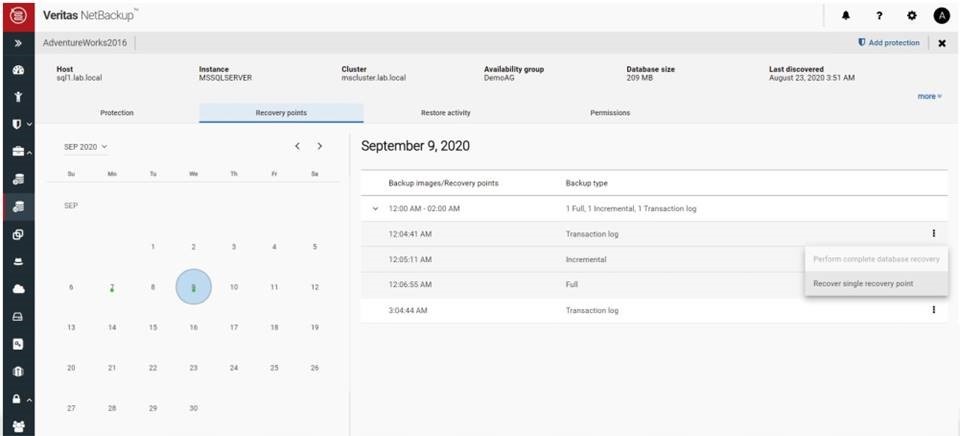Click the 12:04:41 AM recovery point time
This screenshot has width=960, height=436.
click(x=410, y=234)
